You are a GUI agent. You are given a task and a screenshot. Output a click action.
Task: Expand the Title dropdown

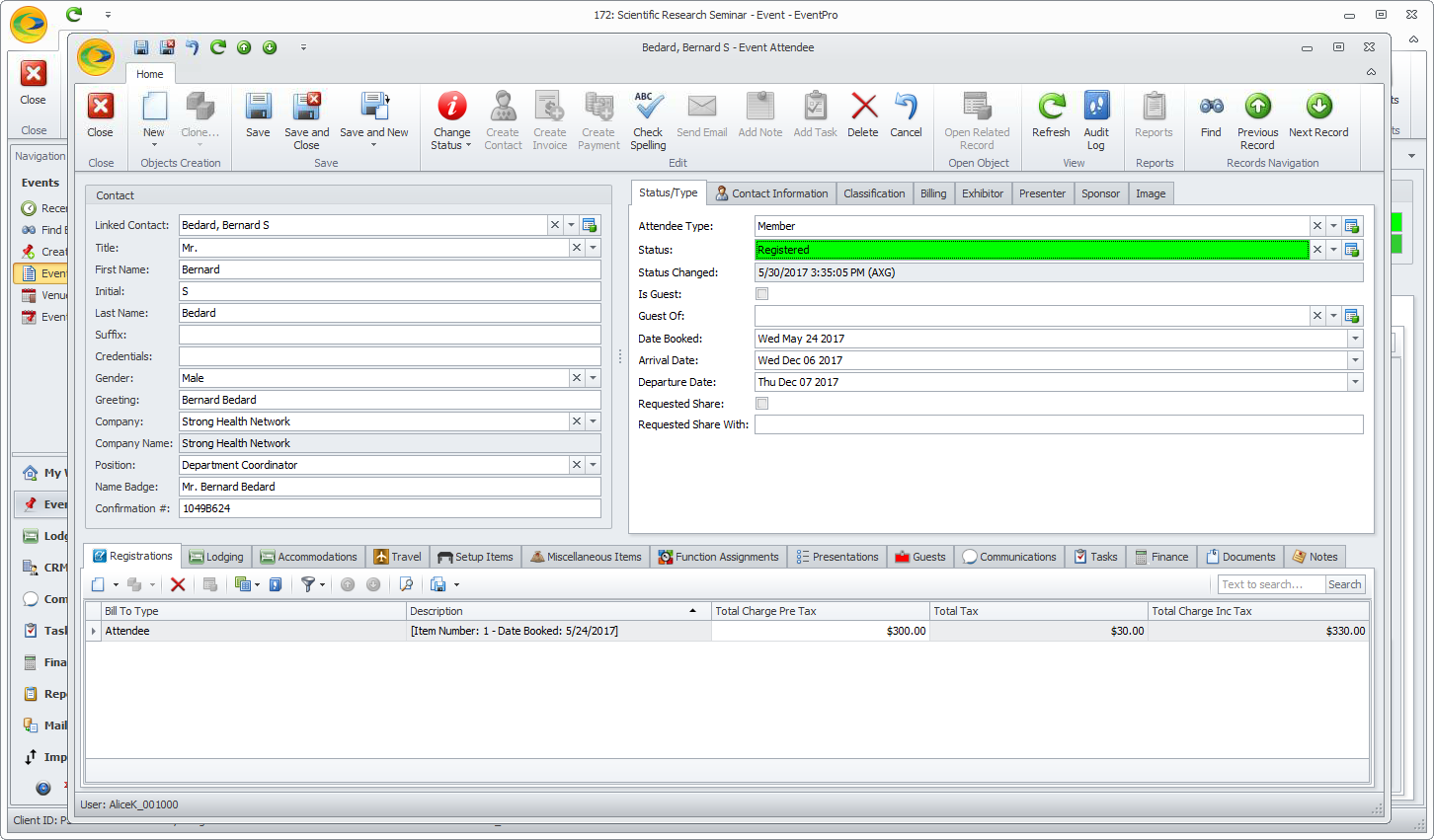pos(593,248)
